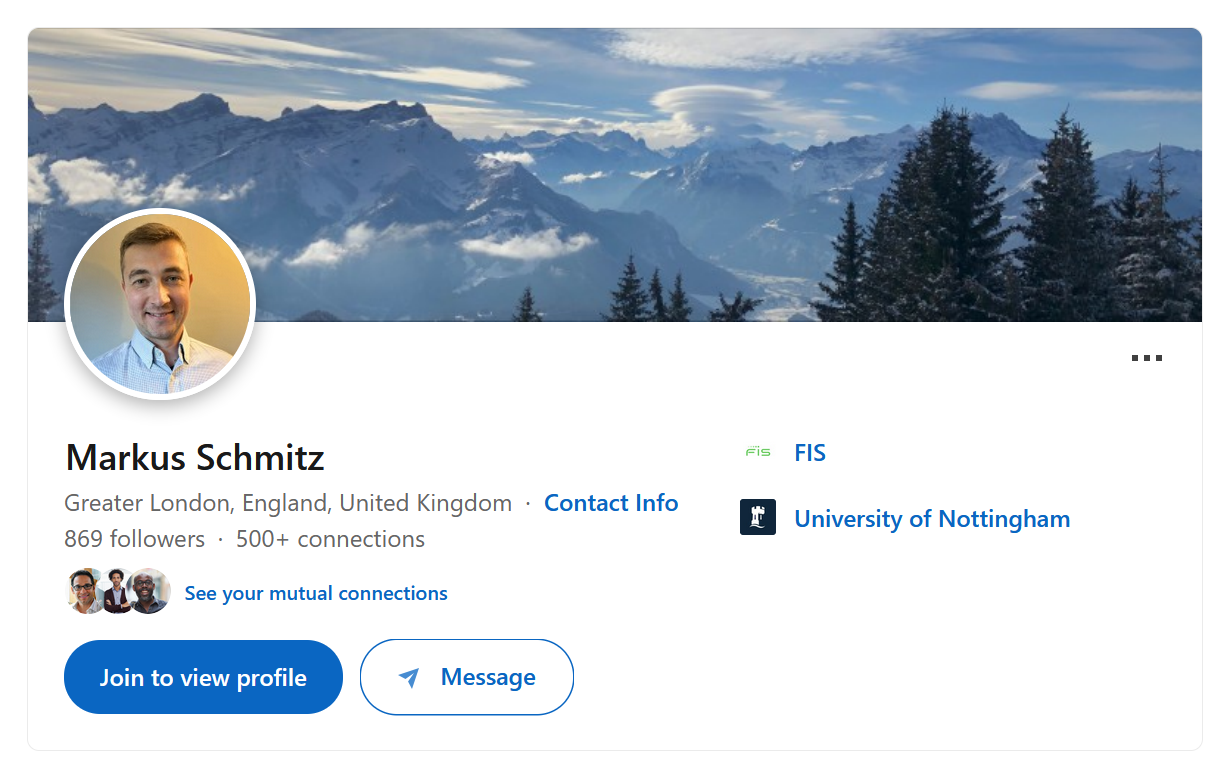Visit the University of Nottingham link
The height and width of the screenshot is (775, 1218).
tap(932, 519)
